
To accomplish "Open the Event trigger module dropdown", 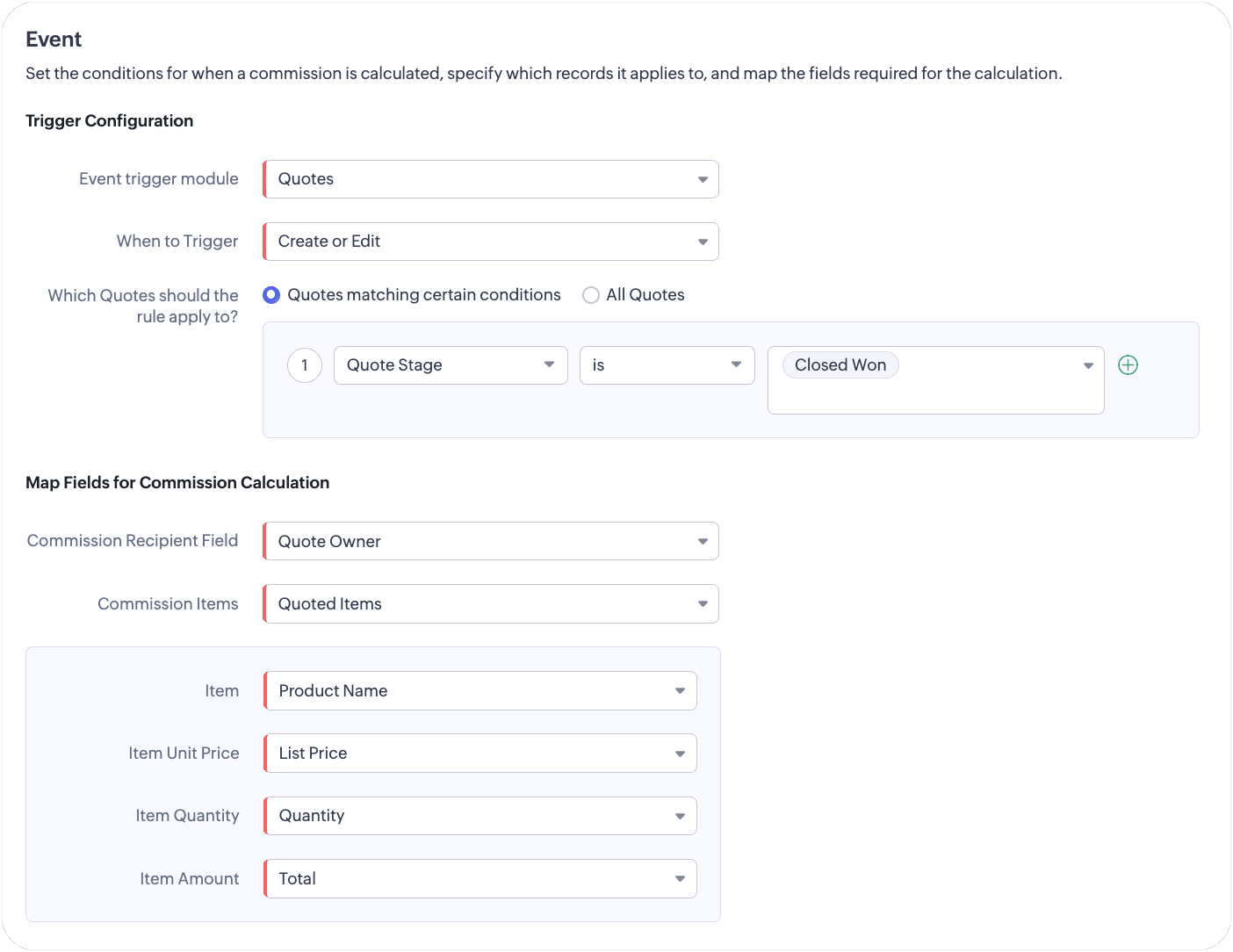I will (x=491, y=179).
